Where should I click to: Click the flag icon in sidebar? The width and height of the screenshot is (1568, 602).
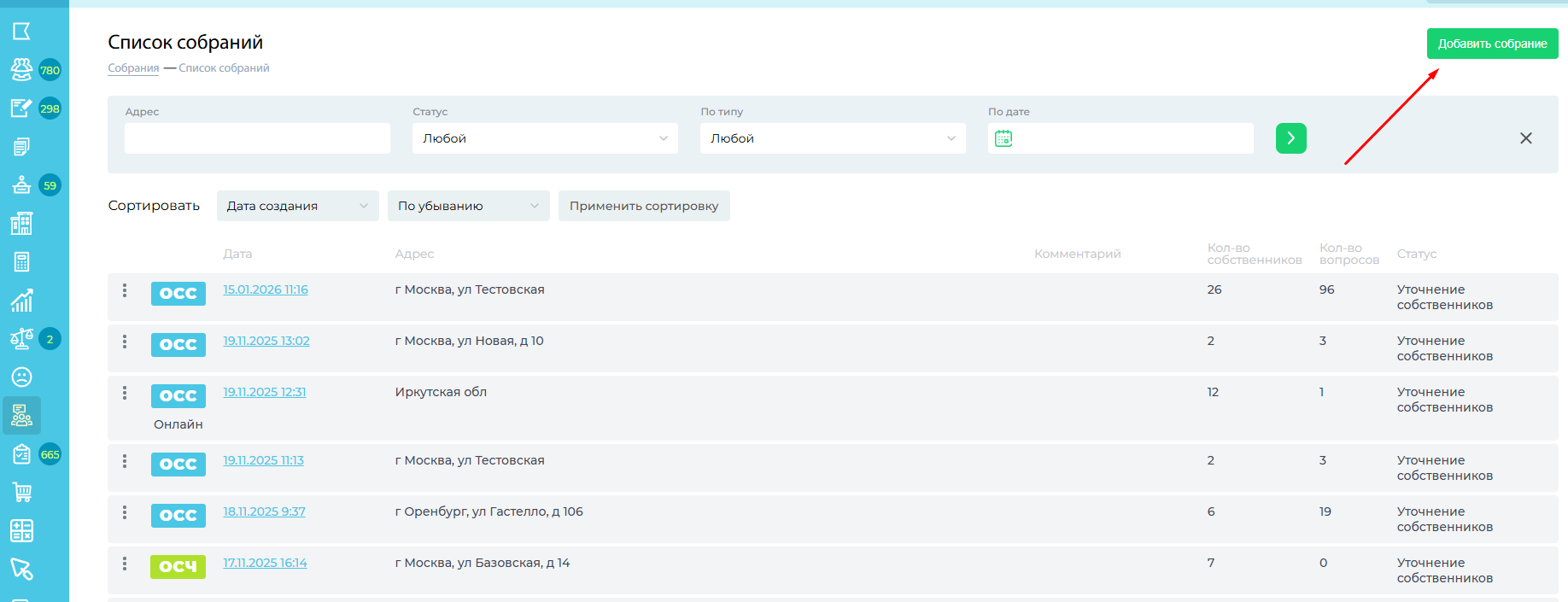[21, 32]
